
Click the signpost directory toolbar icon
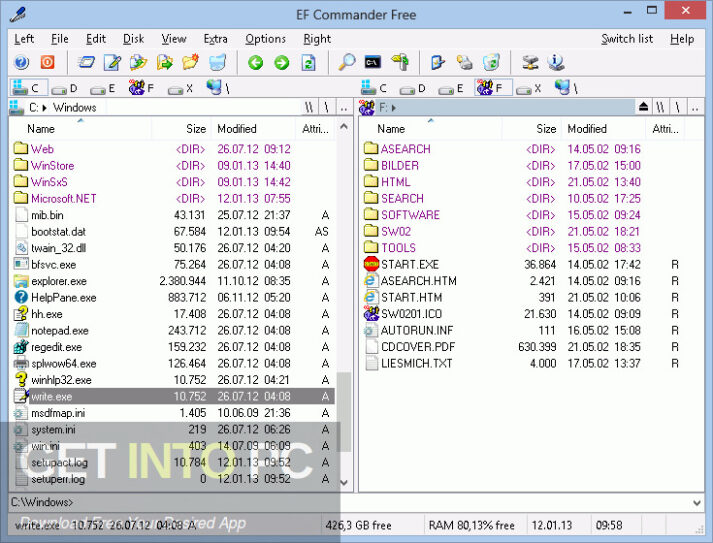(400, 62)
